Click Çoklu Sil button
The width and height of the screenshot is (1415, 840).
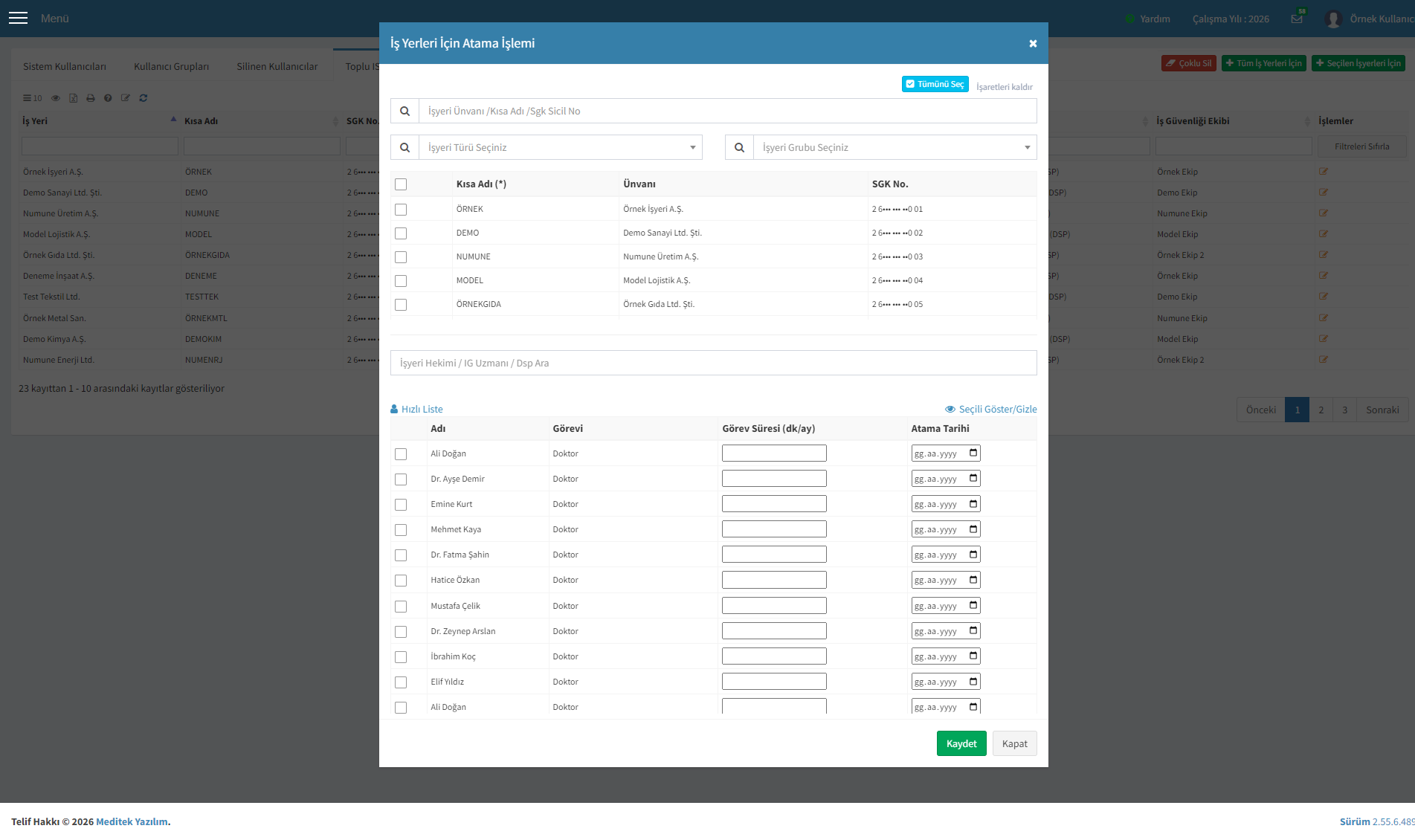coord(1189,63)
